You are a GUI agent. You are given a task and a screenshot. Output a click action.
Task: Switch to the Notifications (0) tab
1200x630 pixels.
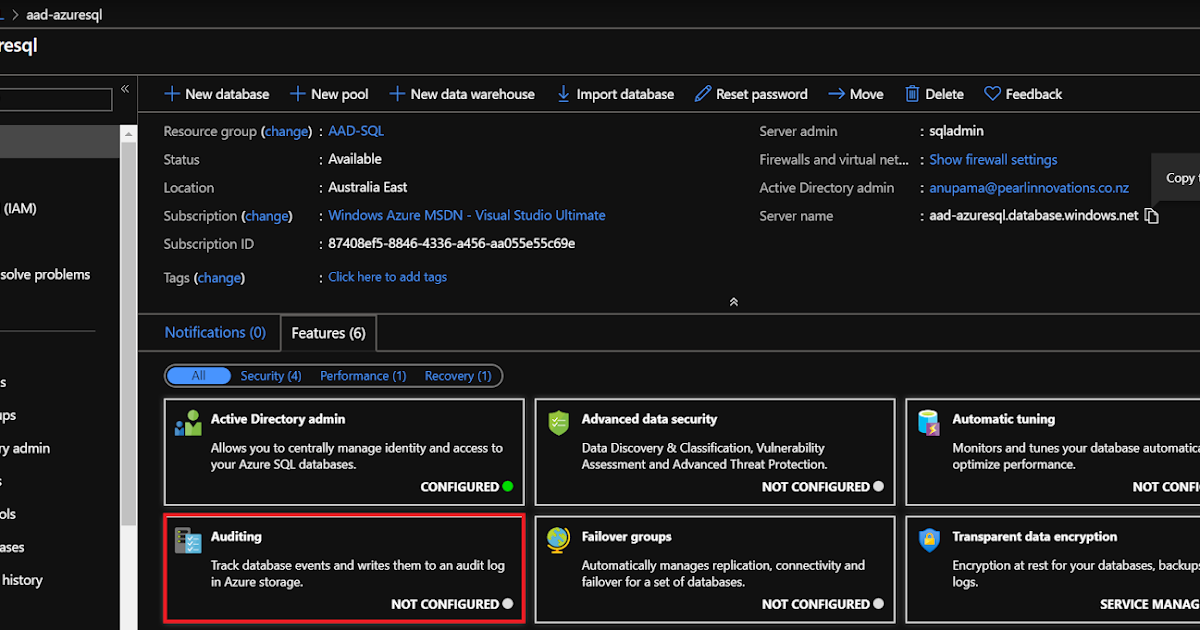point(215,333)
